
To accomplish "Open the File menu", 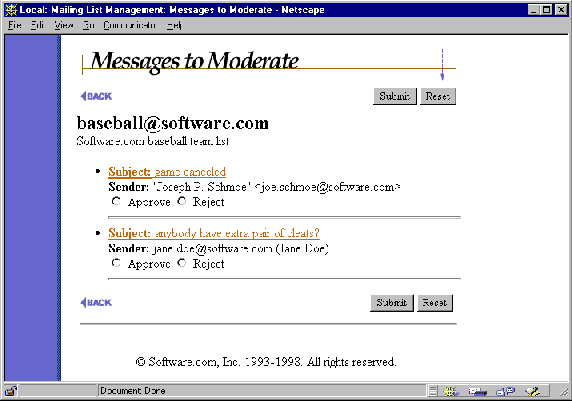I will (15, 25).
